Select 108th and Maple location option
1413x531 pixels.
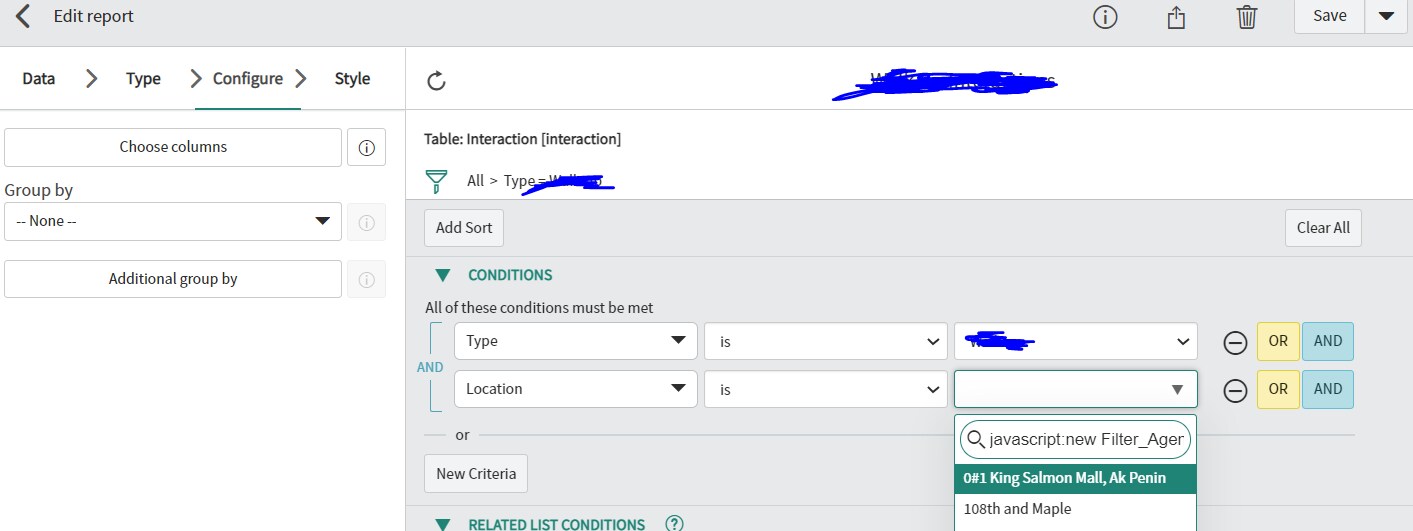pos(1017,509)
